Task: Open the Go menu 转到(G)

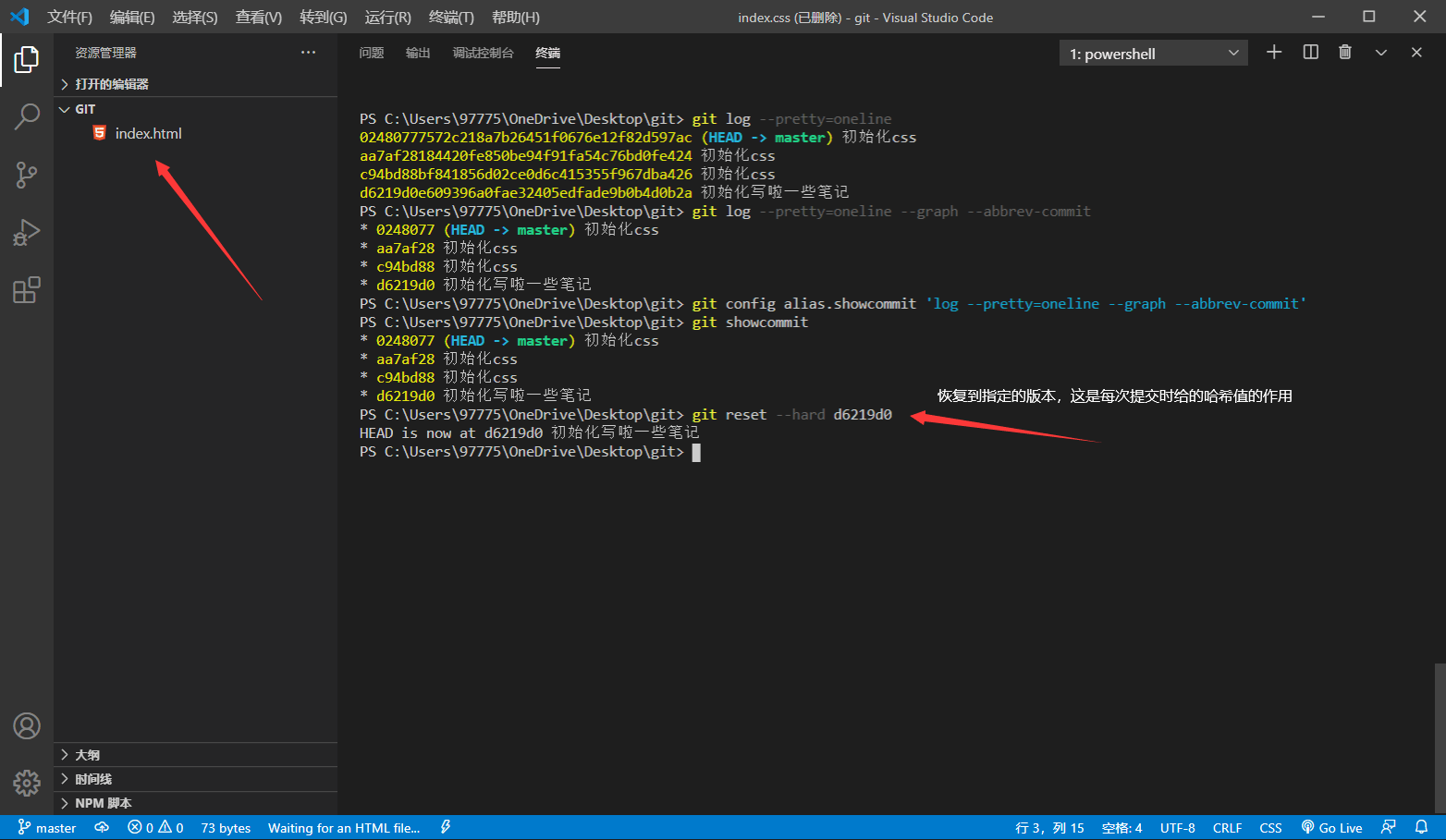Action: coord(324,18)
